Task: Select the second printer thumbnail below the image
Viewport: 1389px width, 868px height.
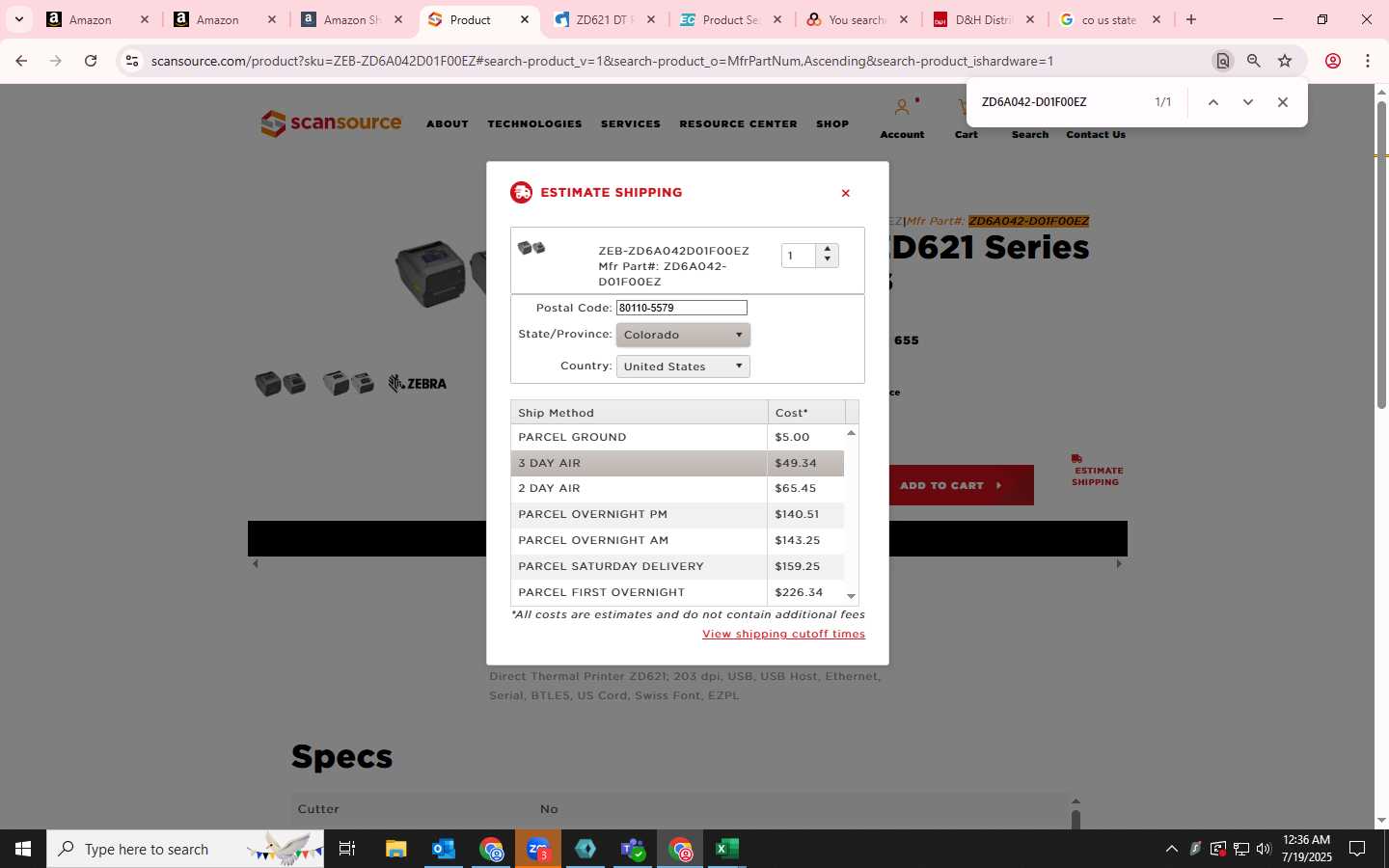Action: point(348,383)
